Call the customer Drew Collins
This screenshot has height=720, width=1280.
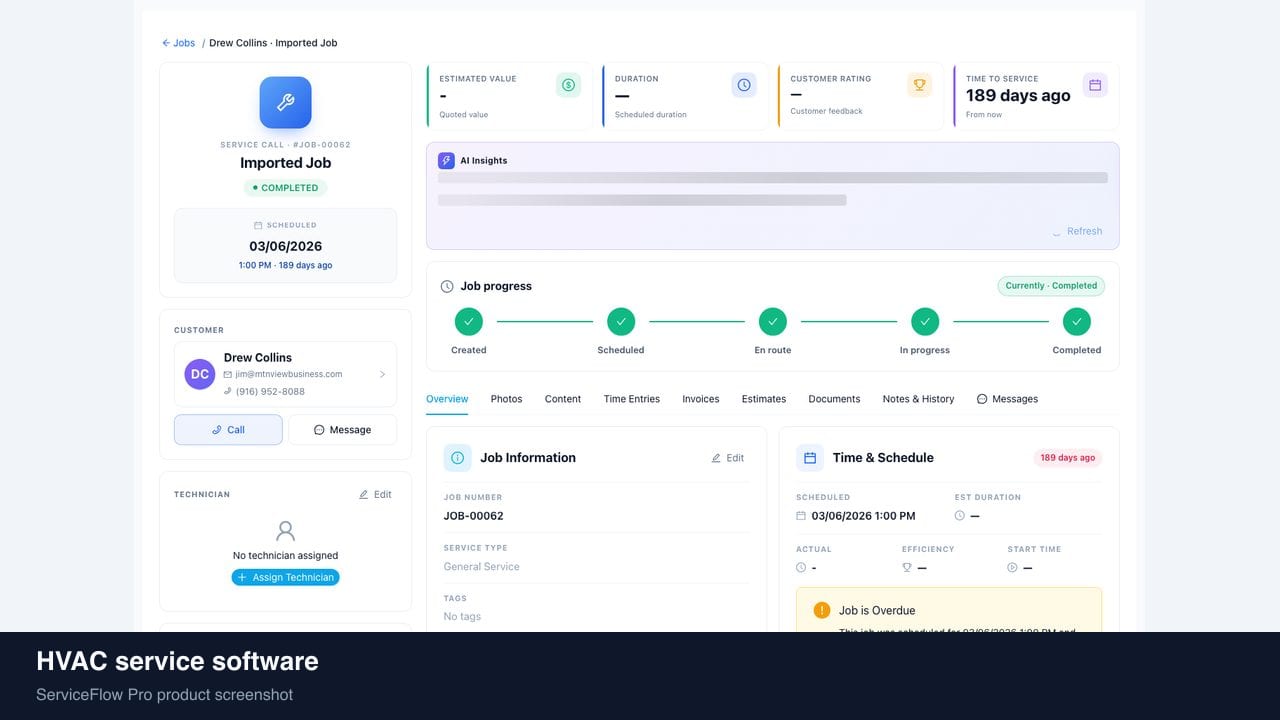pyautogui.click(x=228, y=430)
